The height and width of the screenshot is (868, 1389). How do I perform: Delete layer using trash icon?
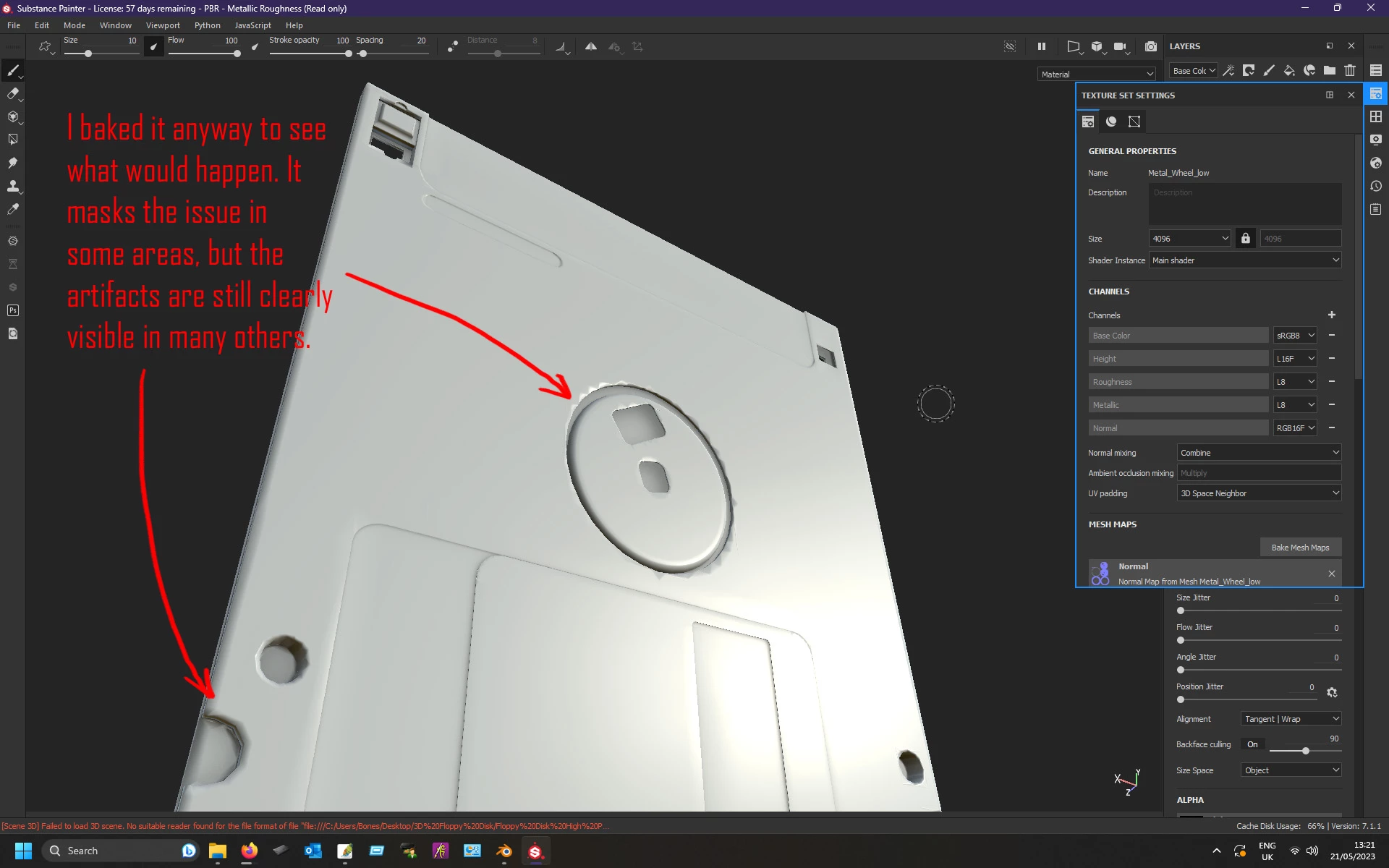tap(1350, 70)
